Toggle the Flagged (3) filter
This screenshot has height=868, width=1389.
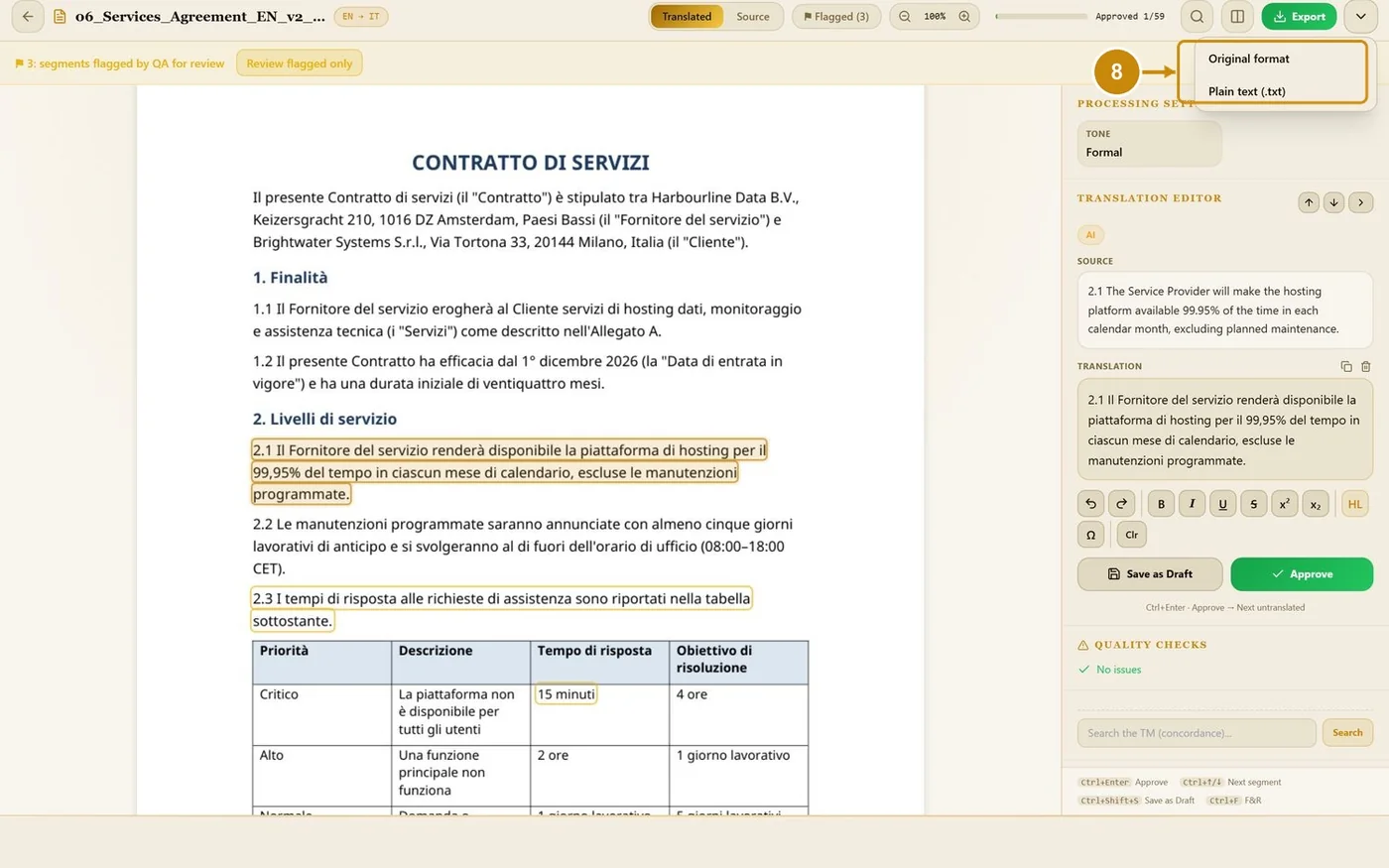point(836,17)
